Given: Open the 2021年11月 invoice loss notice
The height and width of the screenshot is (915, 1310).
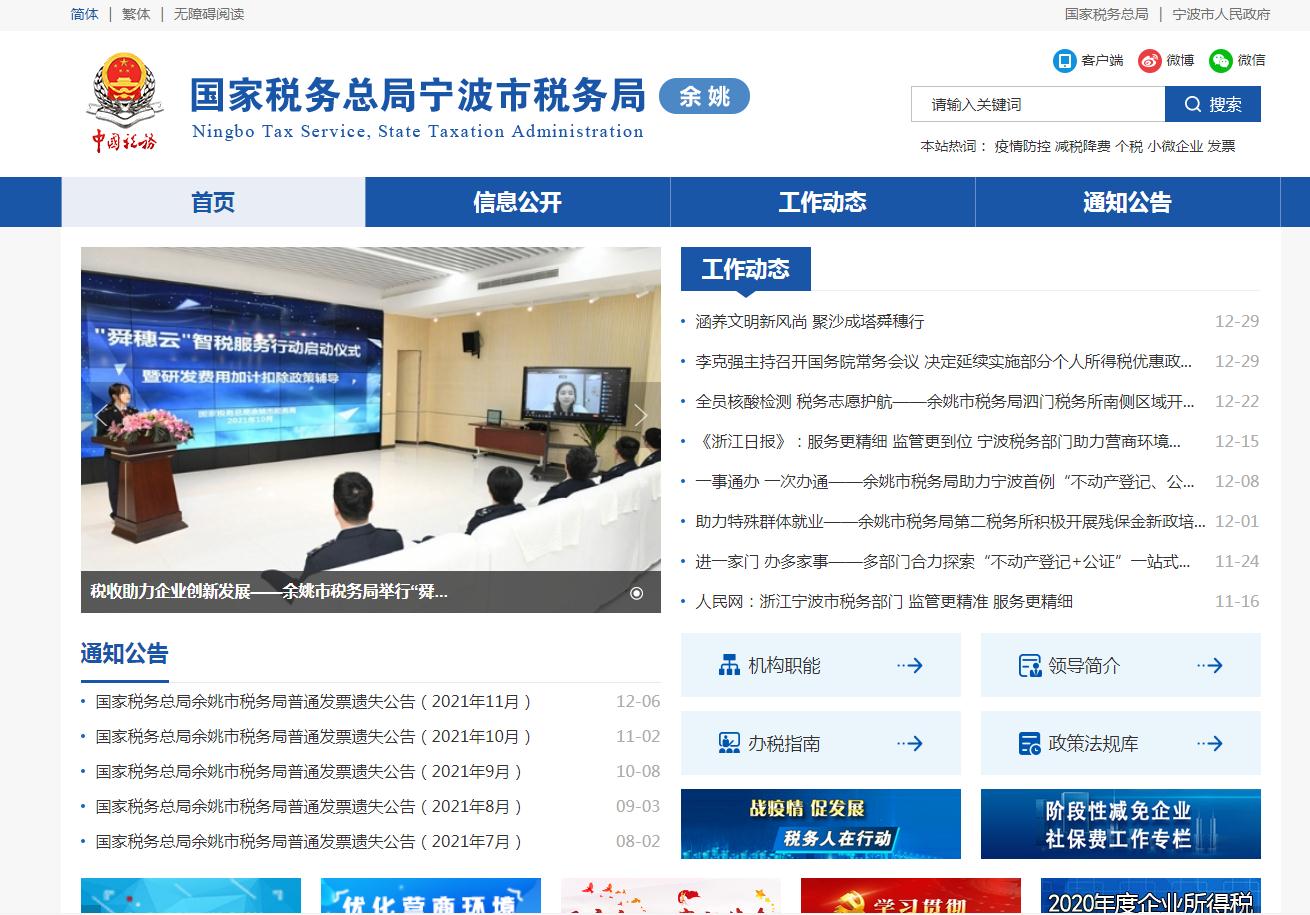Looking at the screenshot, I should click(x=314, y=702).
